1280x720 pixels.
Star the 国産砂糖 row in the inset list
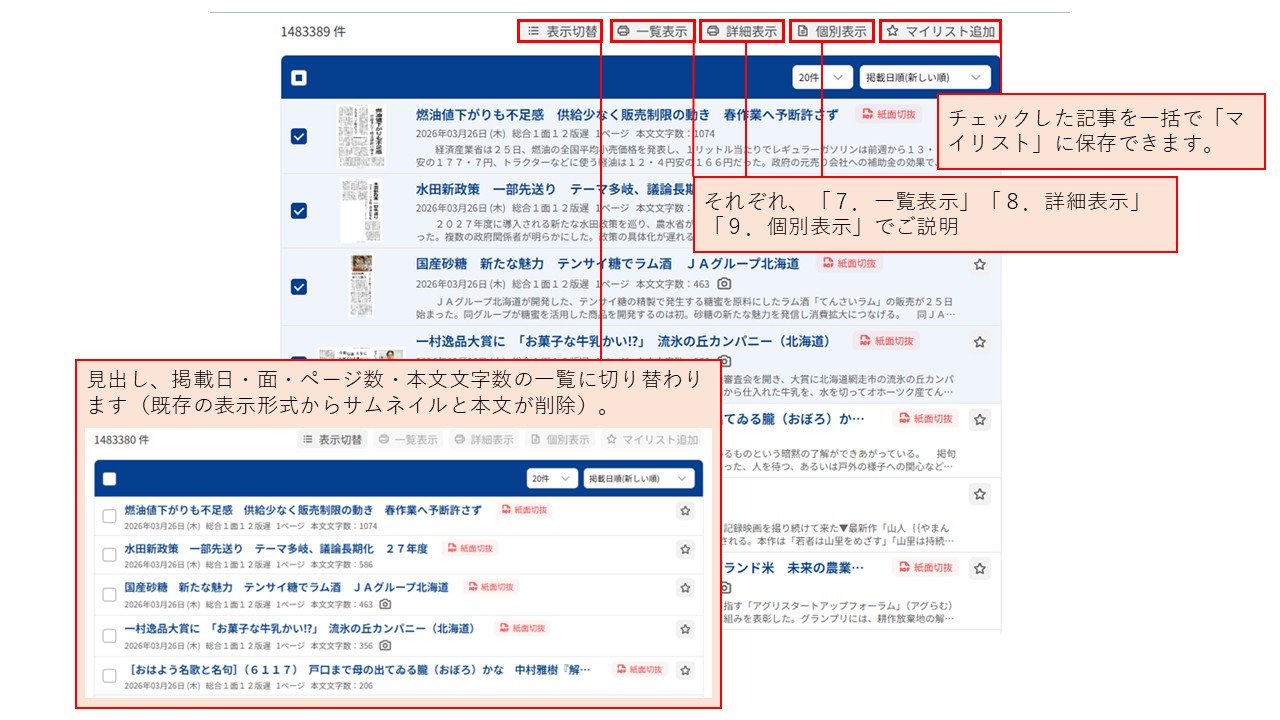pyautogui.click(x=685, y=588)
